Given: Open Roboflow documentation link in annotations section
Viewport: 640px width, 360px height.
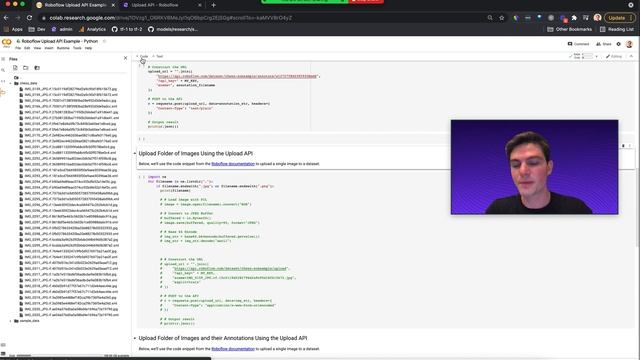Looking at the screenshot, I should [233, 349].
